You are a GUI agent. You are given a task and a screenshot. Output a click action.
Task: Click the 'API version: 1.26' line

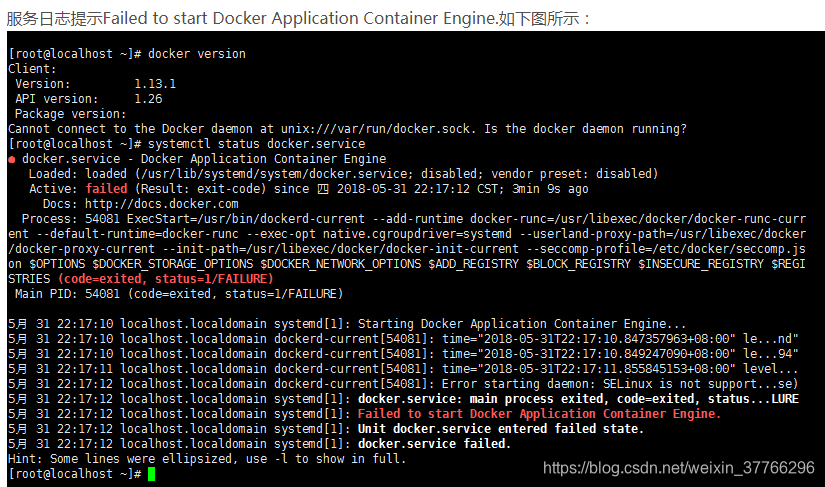click(x=88, y=99)
